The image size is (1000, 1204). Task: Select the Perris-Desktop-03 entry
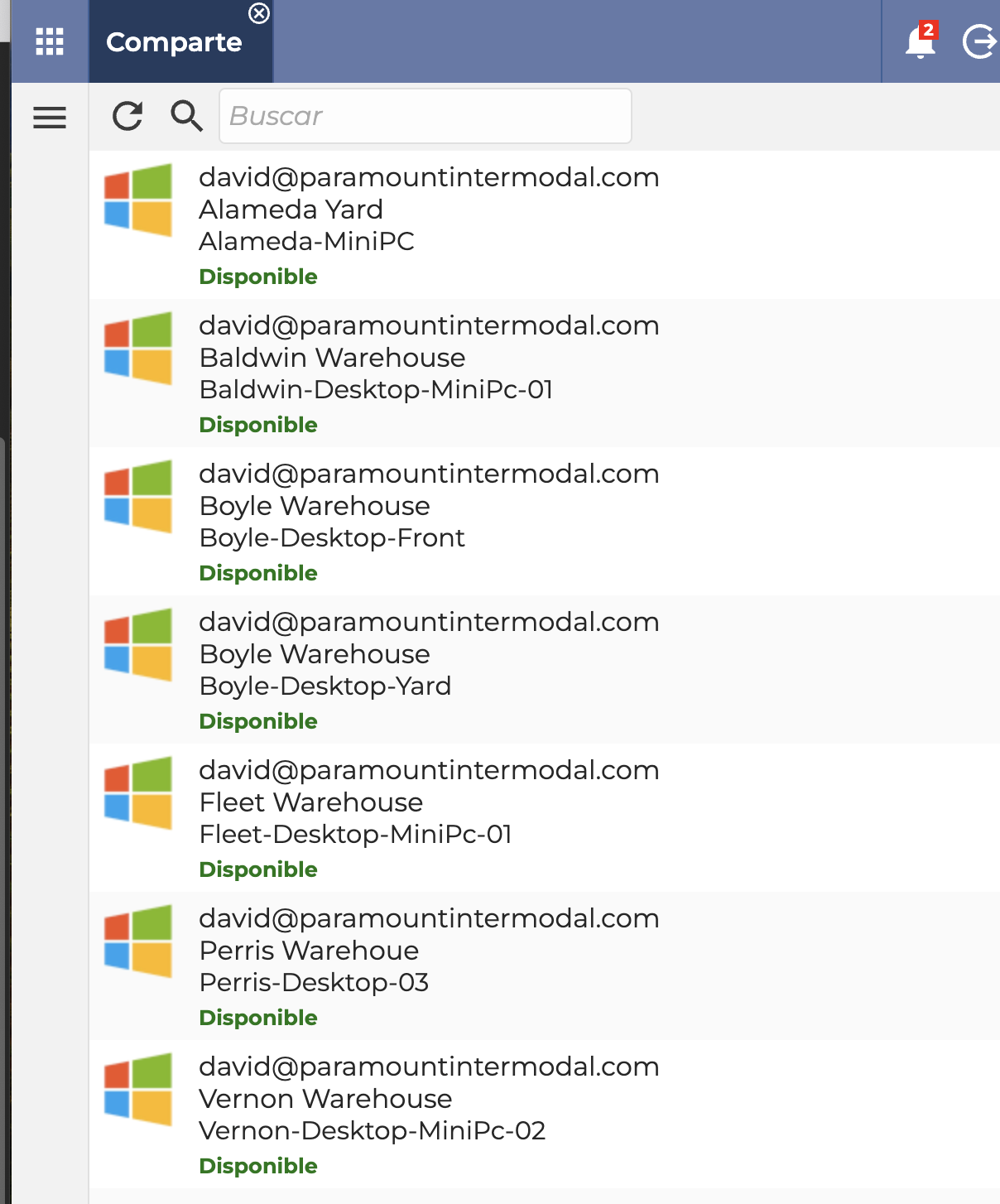(545, 966)
